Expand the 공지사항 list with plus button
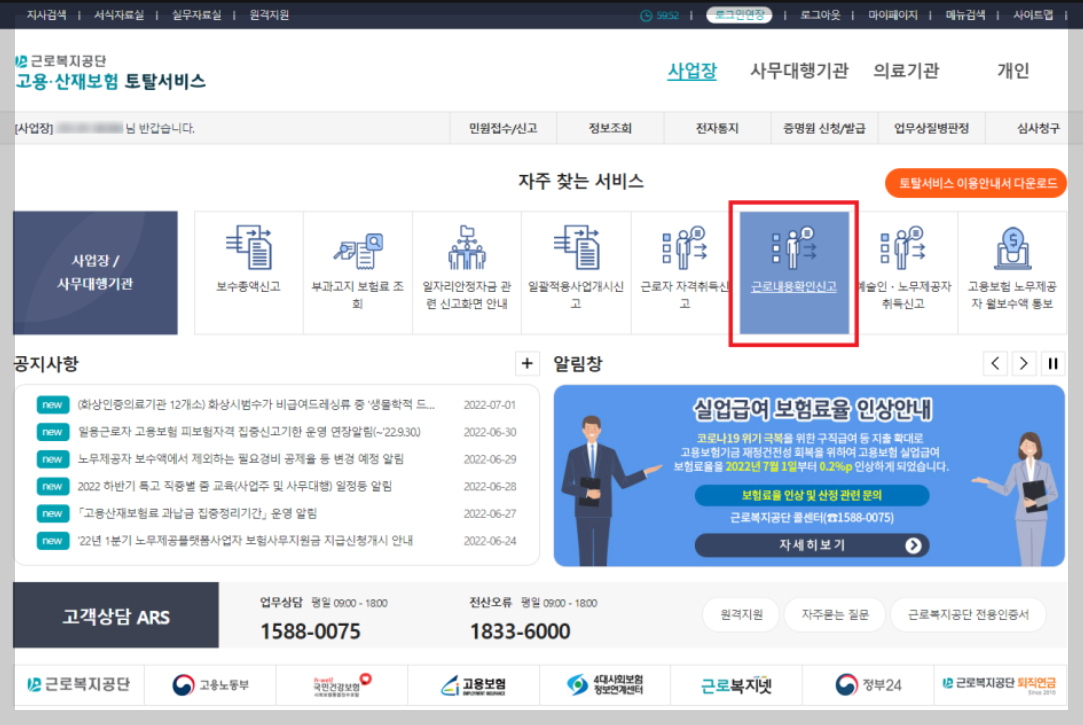 (527, 363)
